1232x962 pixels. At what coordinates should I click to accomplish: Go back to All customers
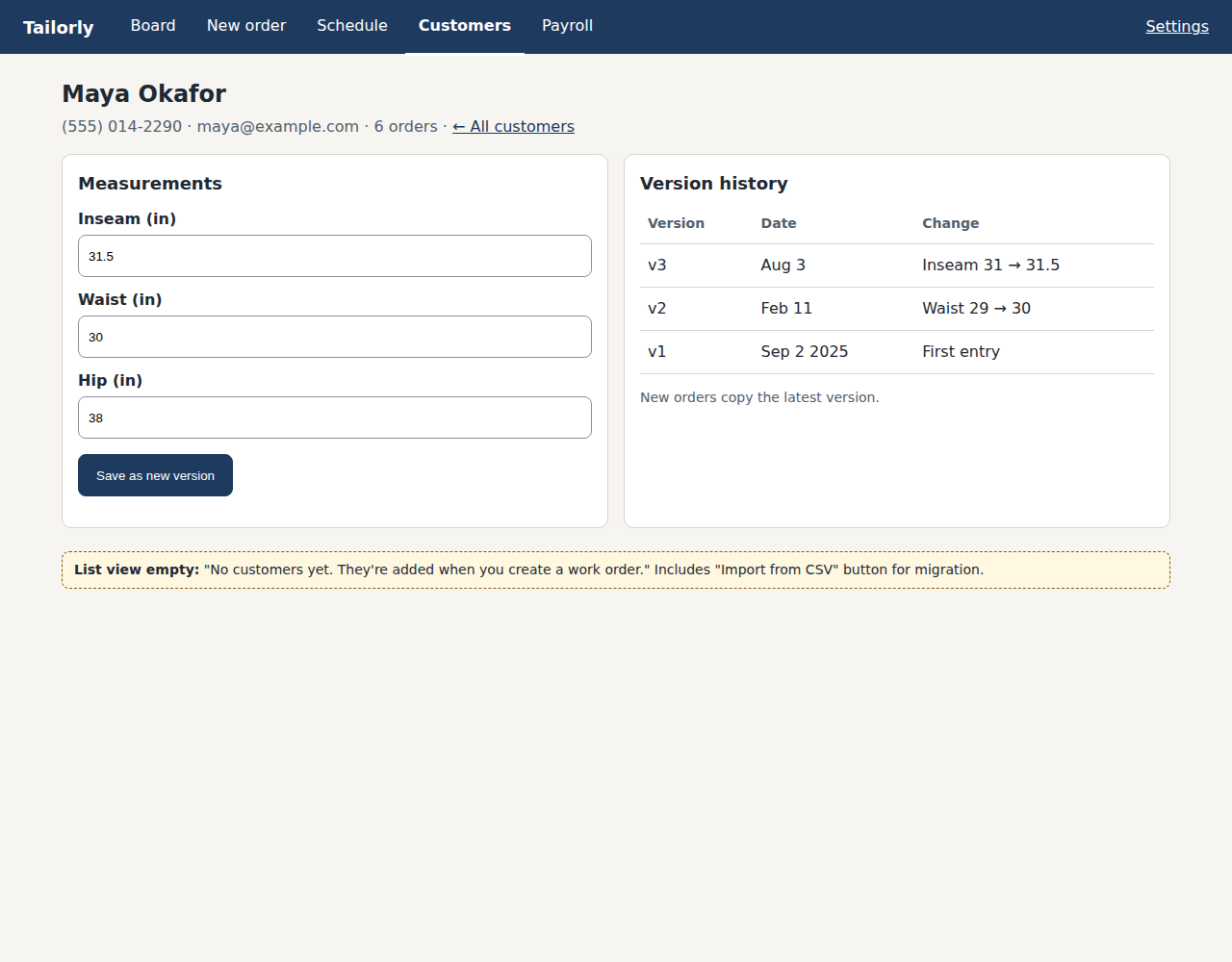click(x=513, y=127)
